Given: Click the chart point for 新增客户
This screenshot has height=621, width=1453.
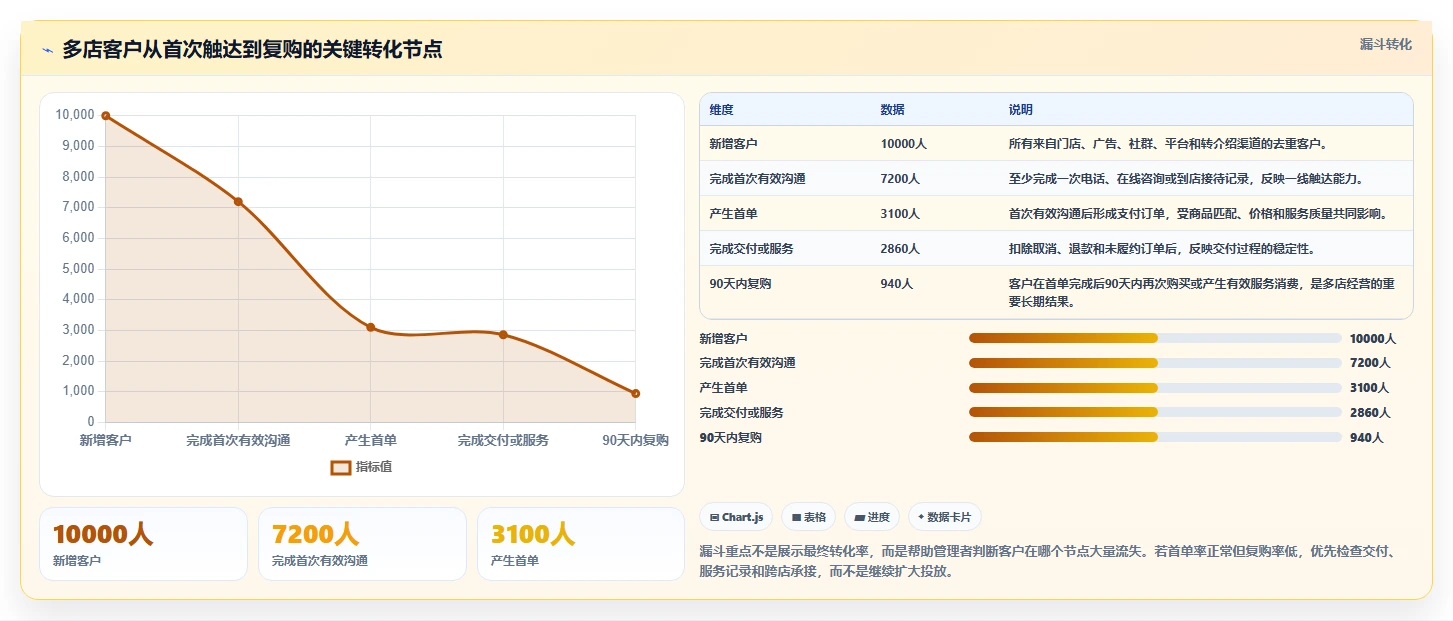Looking at the screenshot, I should (x=105, y=116).
